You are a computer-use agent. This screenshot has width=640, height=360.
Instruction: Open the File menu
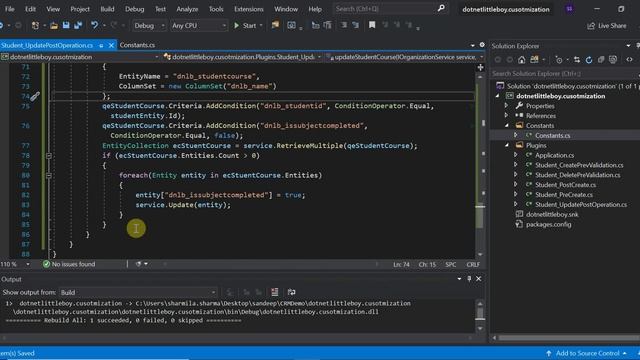[9, 9]
